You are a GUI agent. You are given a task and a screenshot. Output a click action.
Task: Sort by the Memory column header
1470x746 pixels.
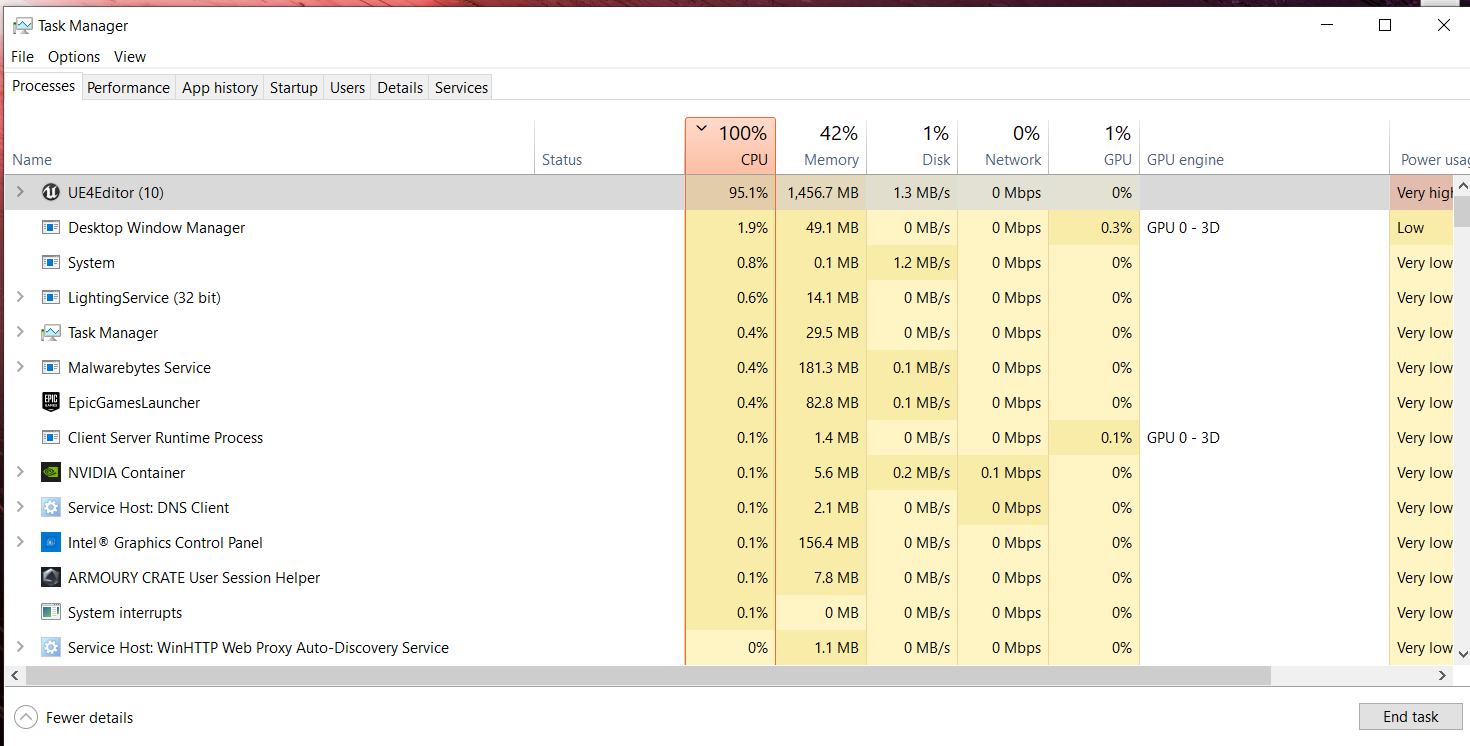point(821,146)
